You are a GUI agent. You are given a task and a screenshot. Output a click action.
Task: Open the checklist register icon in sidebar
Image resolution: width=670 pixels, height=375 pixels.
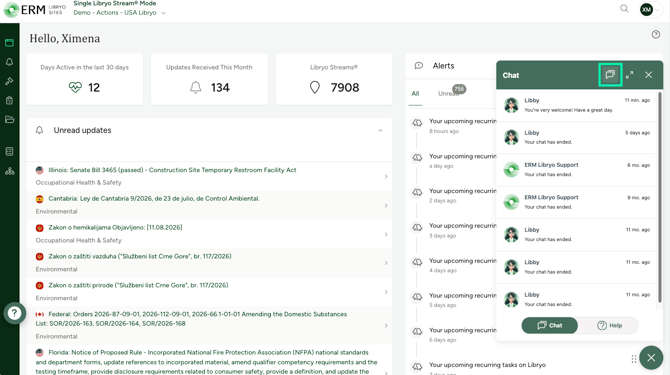[x=9, y=151]
